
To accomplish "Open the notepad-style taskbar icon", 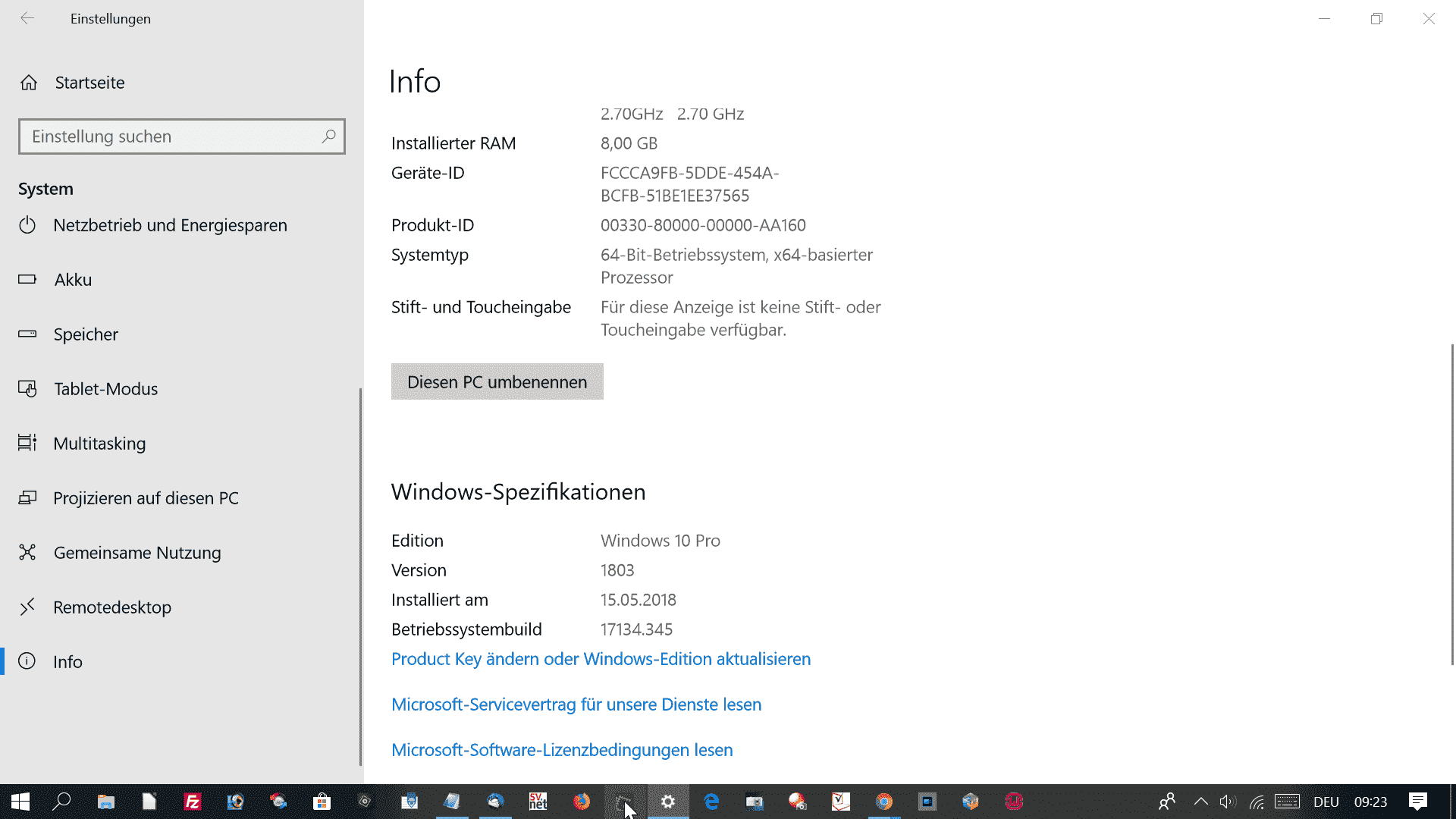I will 452,802.
